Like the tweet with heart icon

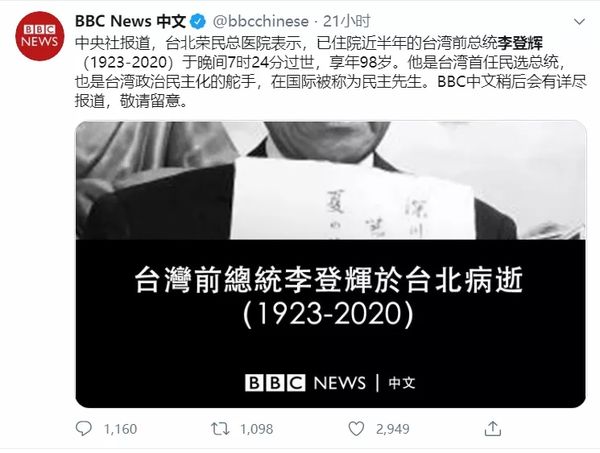tap(356, 429)
